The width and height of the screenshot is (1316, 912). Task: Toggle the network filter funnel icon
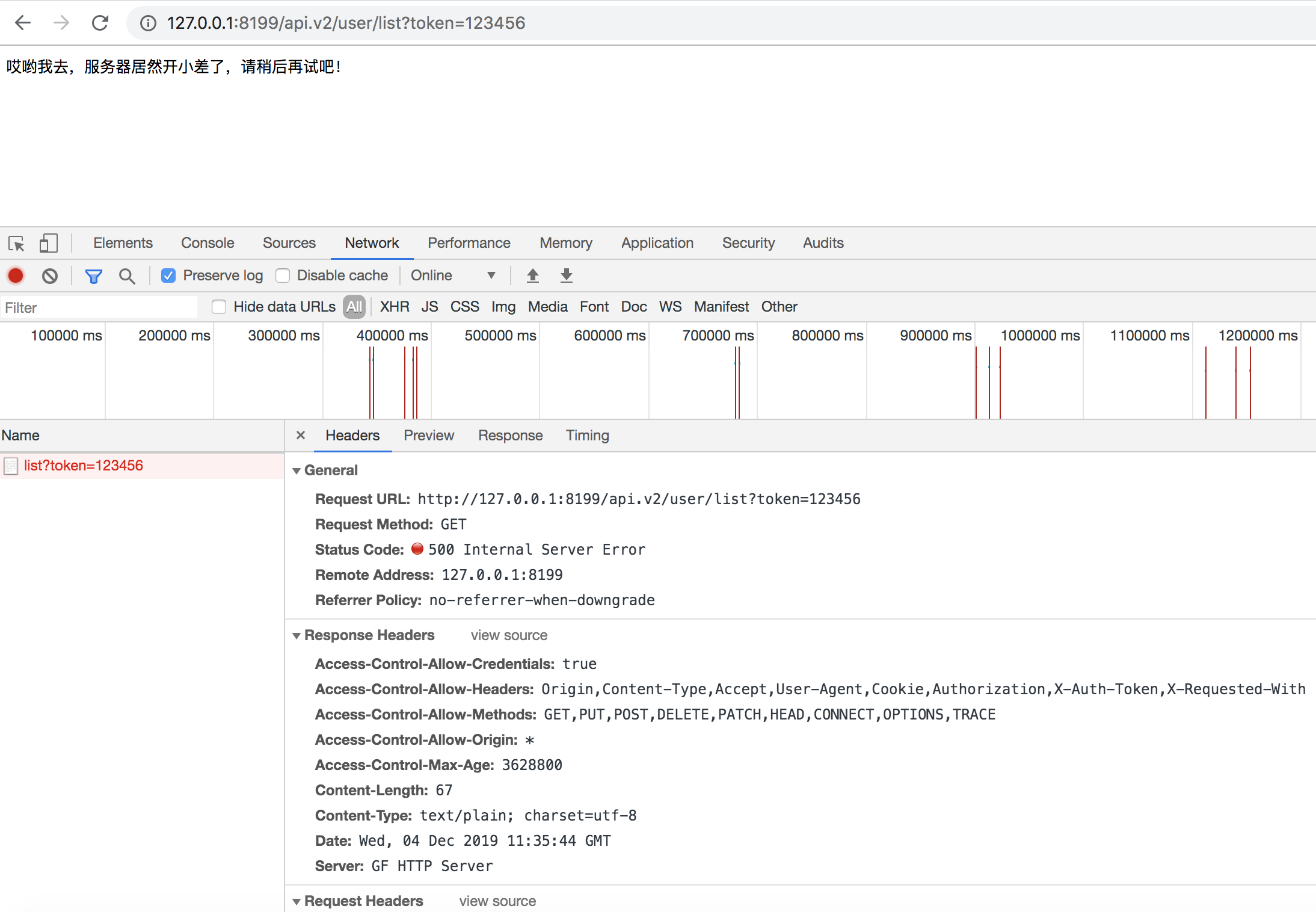[94, 276]
